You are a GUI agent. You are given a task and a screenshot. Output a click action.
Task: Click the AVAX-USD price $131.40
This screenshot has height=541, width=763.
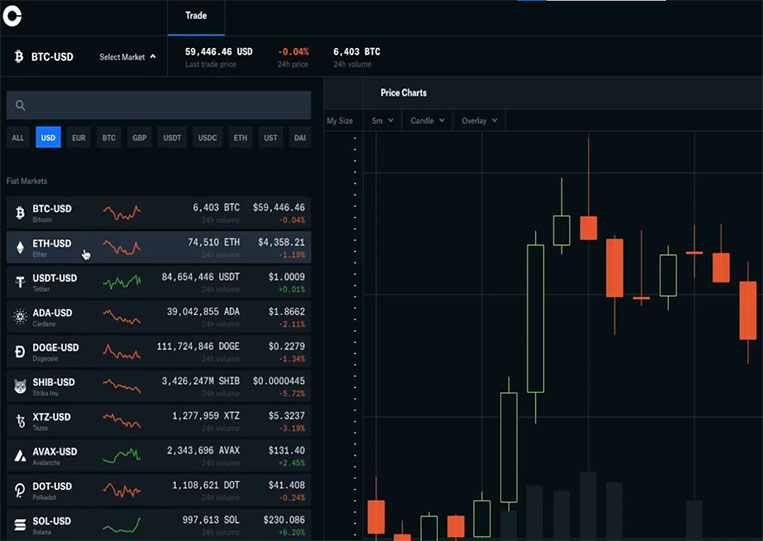tap(287, 451)
